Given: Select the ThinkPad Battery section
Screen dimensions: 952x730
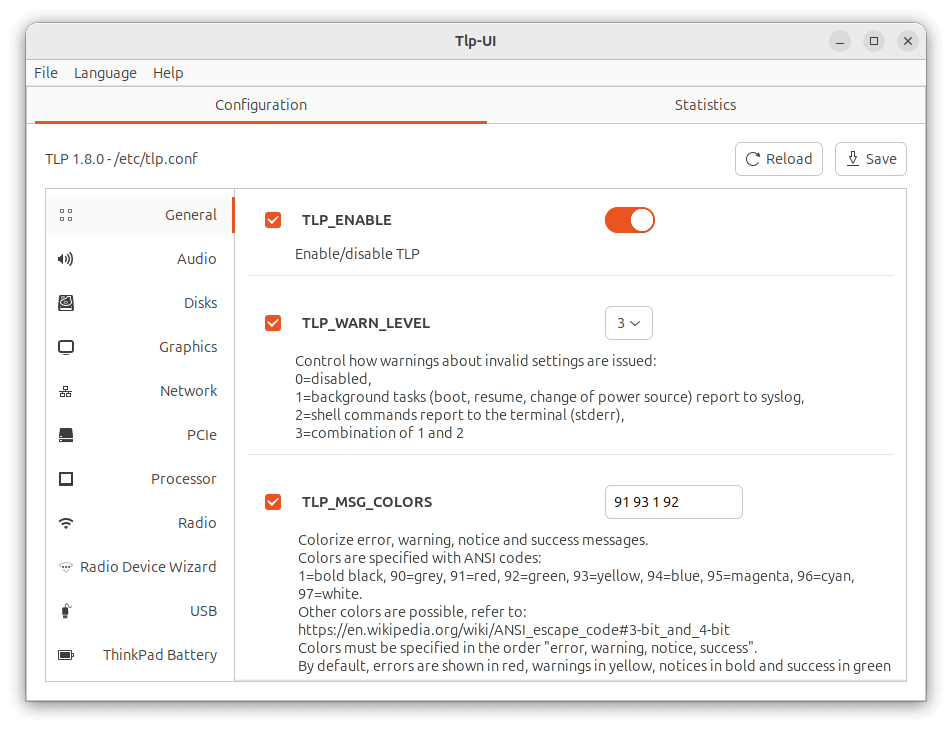Looking at the screenshot, I should (x=160, y=654).
